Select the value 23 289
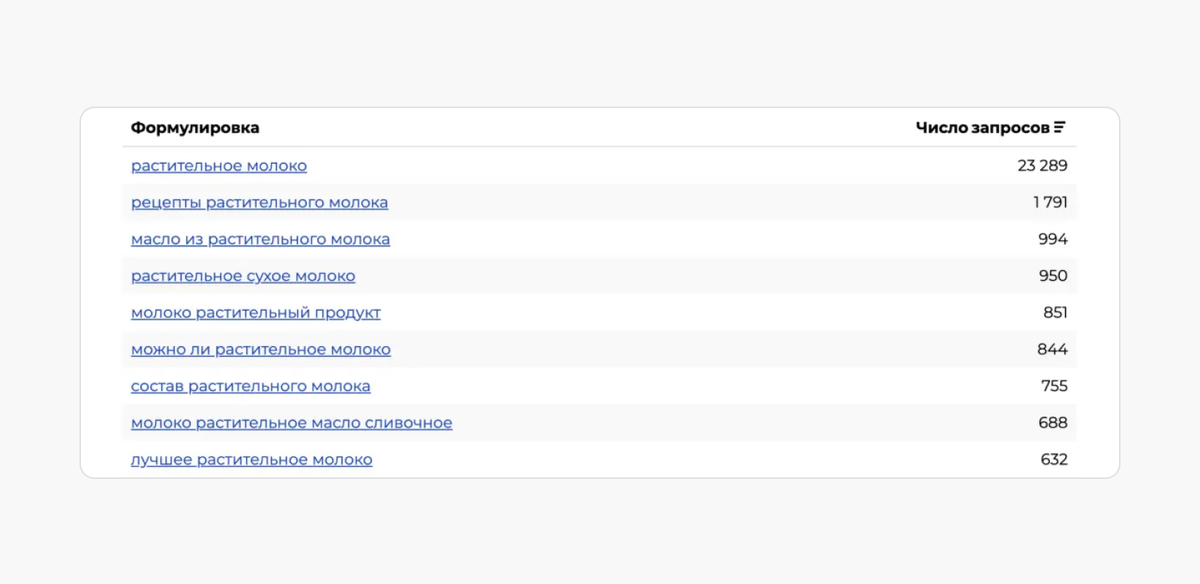 (1043, 166)
